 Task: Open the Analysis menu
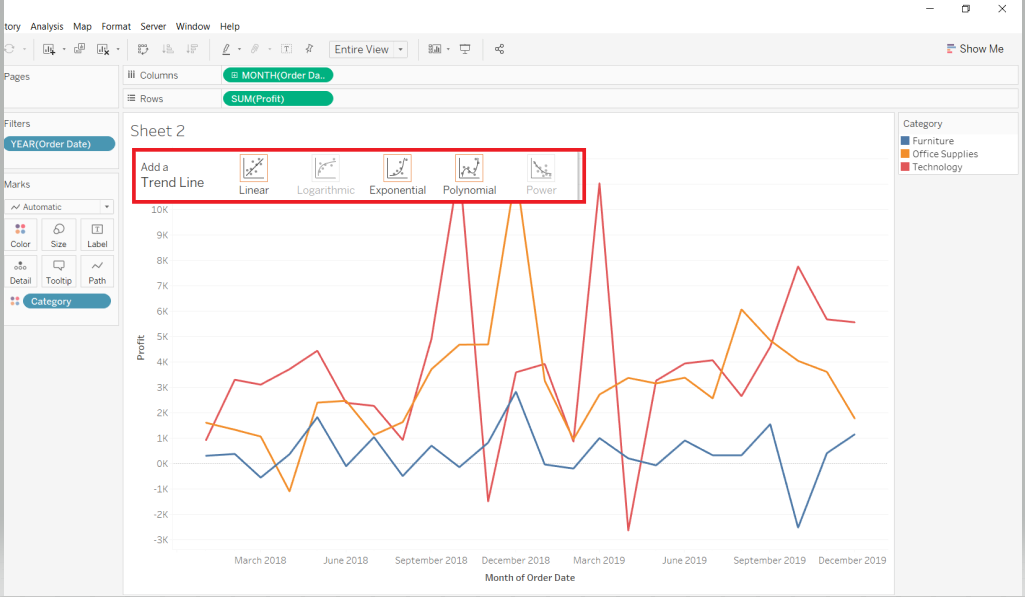(x=46, y=26)
